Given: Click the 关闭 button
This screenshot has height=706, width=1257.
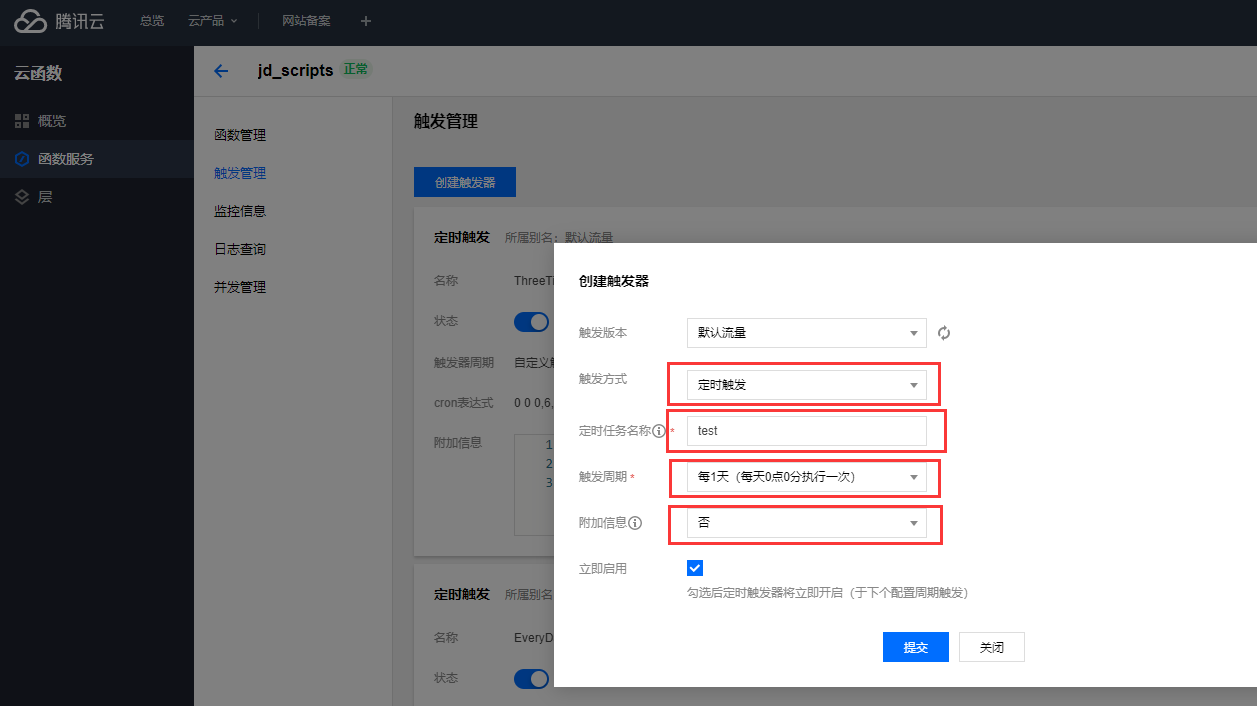Looking at the screenshot, I should point(991,647).
